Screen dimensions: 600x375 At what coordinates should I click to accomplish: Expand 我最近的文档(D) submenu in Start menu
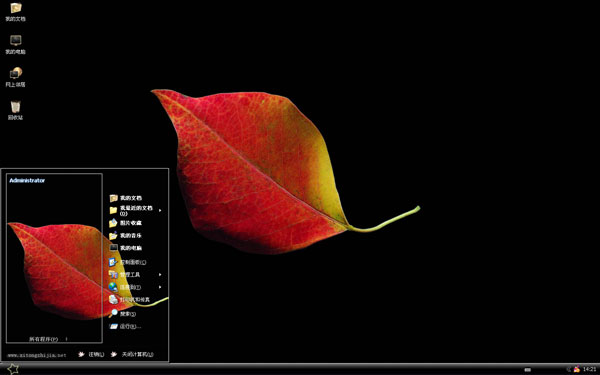135,210
